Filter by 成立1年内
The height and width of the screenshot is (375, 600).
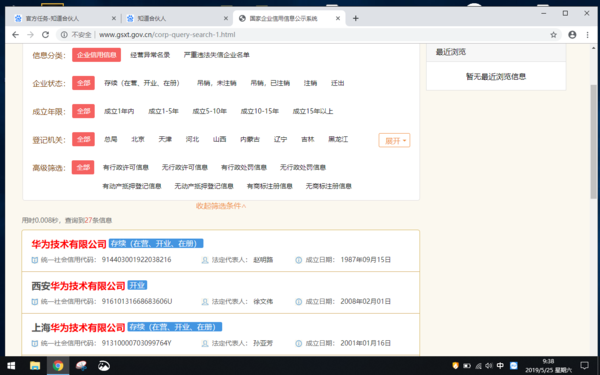(x=119, y=111)
